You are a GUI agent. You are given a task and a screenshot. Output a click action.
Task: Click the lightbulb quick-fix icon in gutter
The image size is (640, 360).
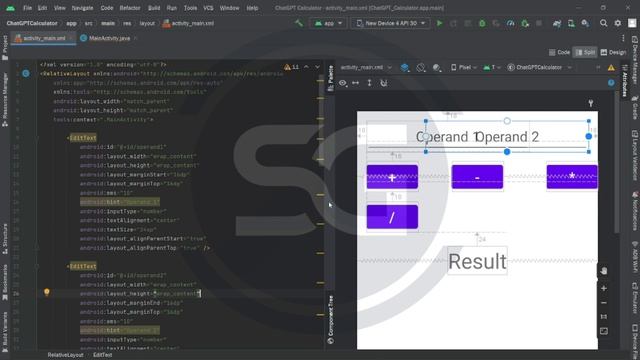[x=47, y=292]
